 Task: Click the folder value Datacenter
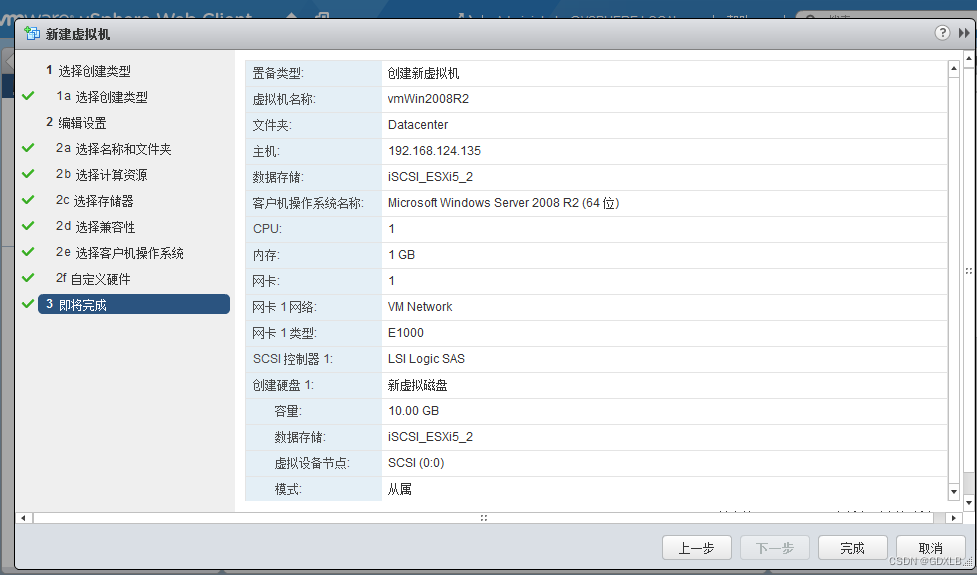coord(417,125)
